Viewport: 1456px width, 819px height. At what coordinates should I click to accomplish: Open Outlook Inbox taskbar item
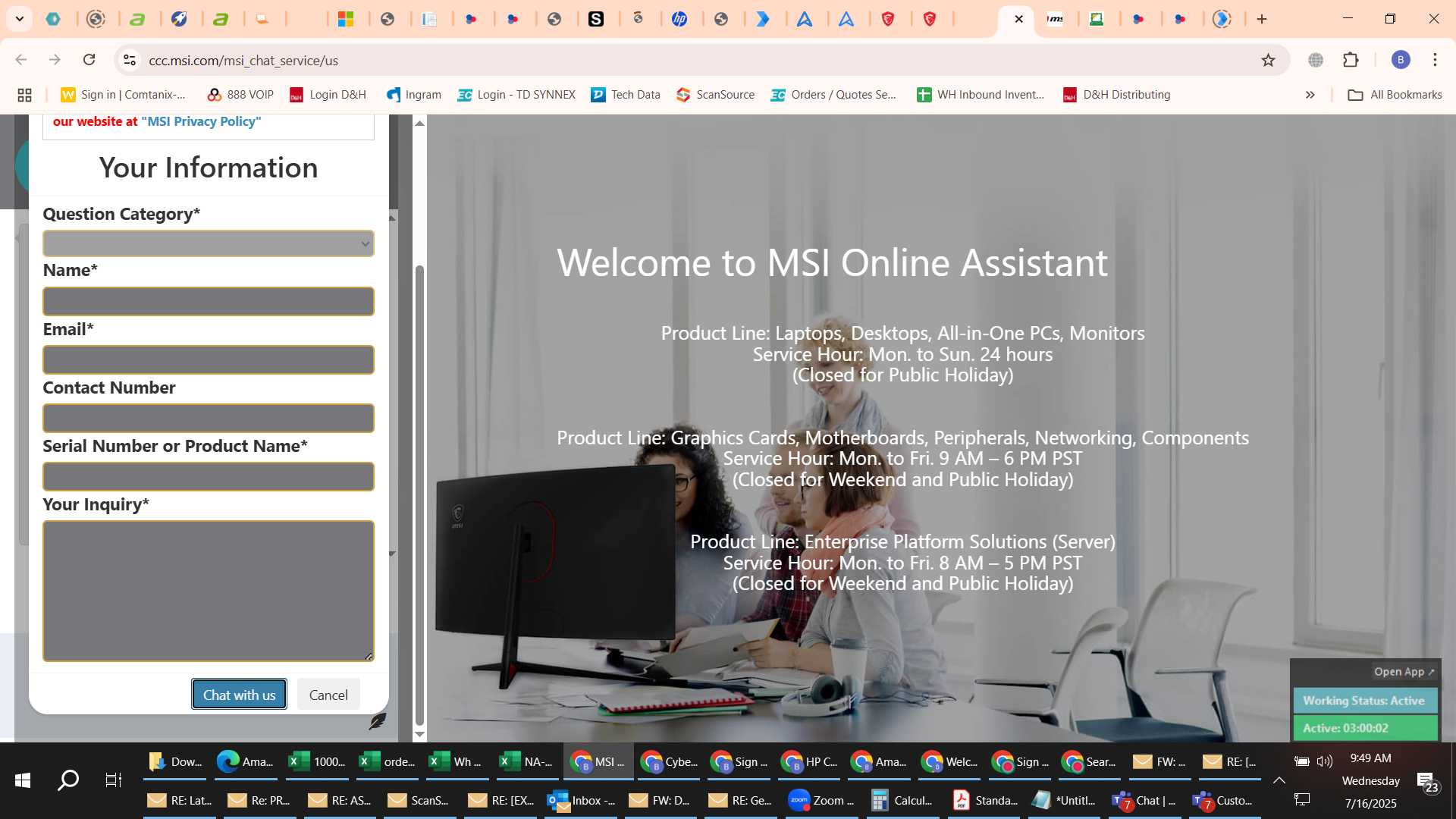click(582, 800)
